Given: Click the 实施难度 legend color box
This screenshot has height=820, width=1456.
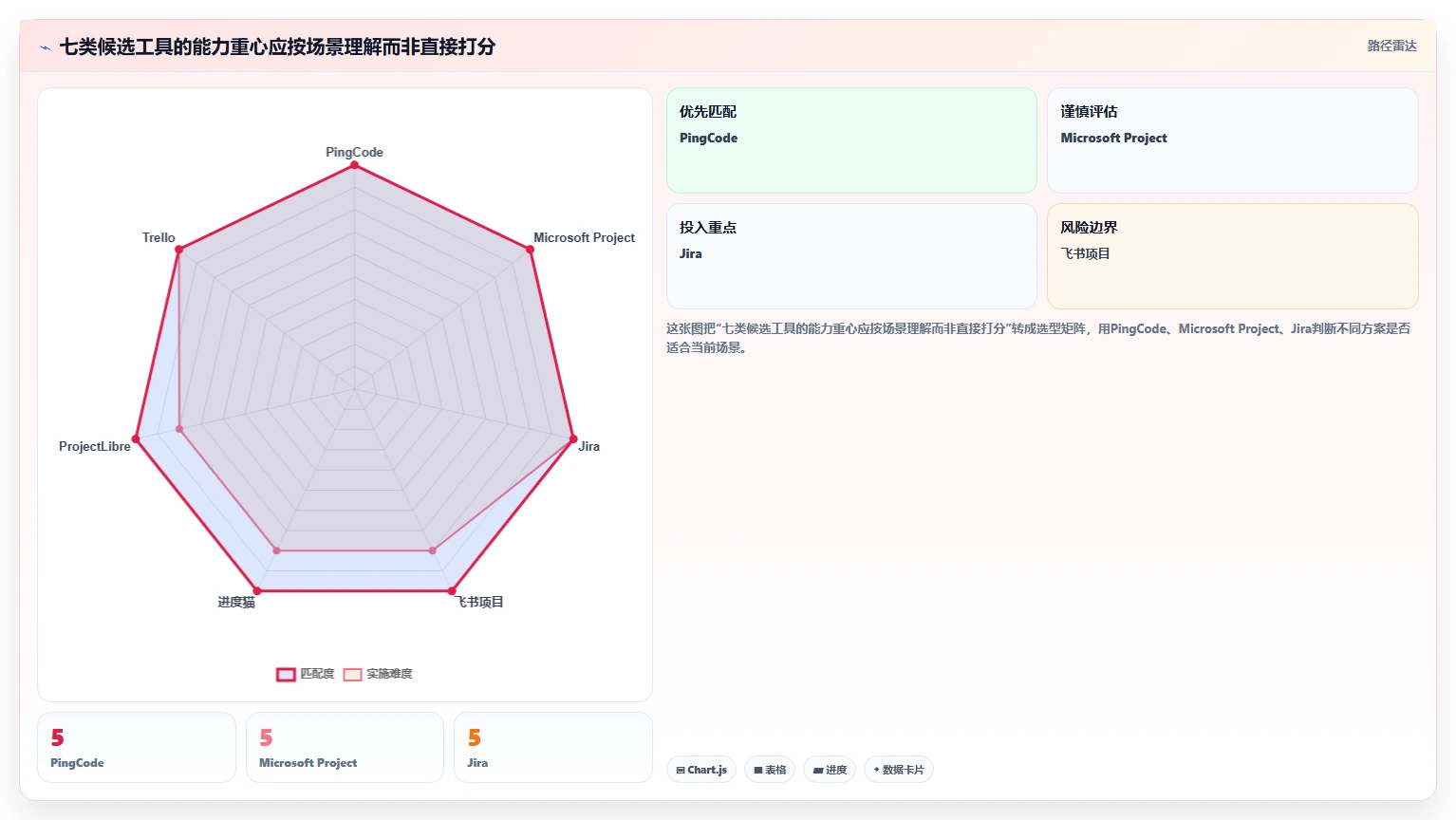Looking at the screenshot, I should 352,675.
